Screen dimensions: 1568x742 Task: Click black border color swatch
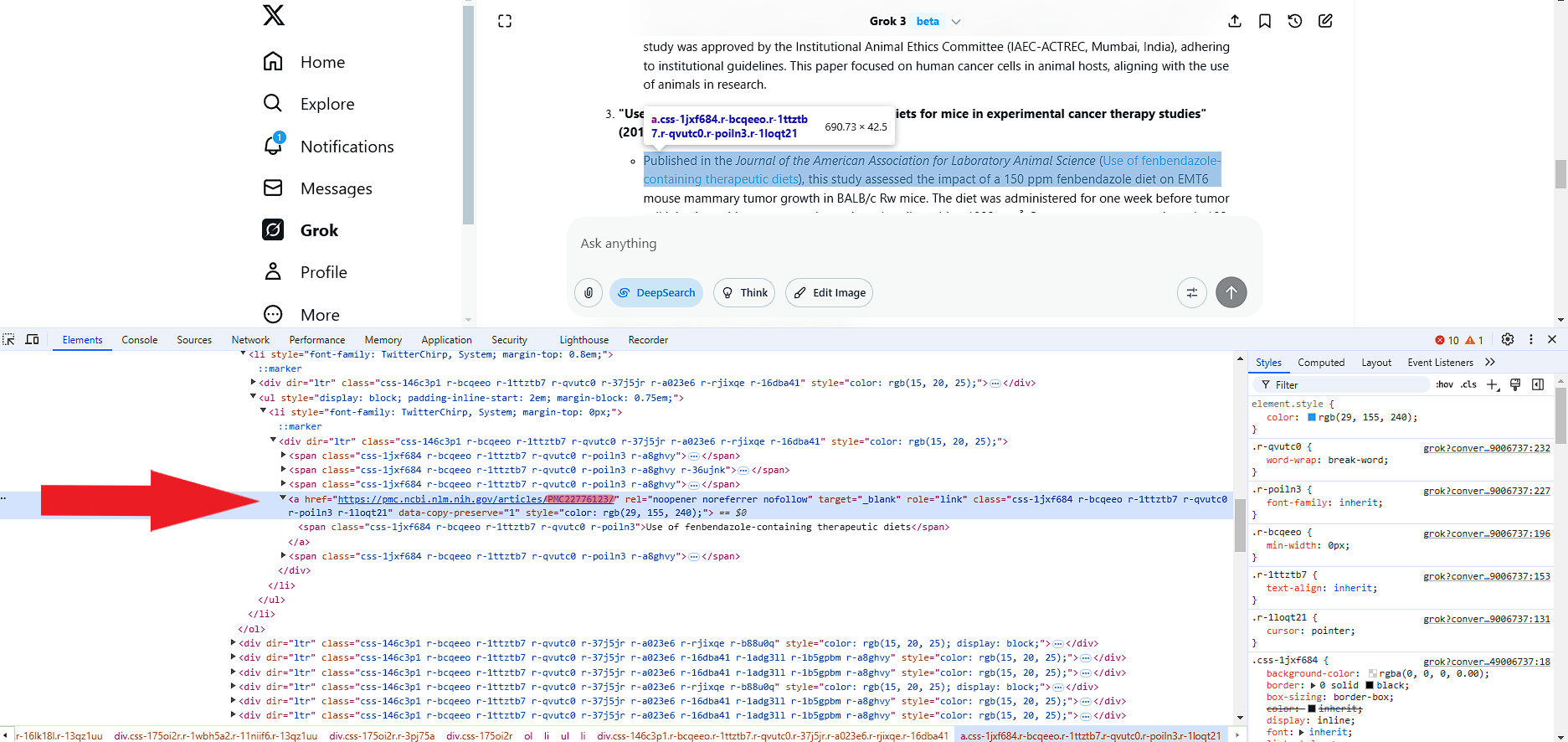pos(1370,685)
